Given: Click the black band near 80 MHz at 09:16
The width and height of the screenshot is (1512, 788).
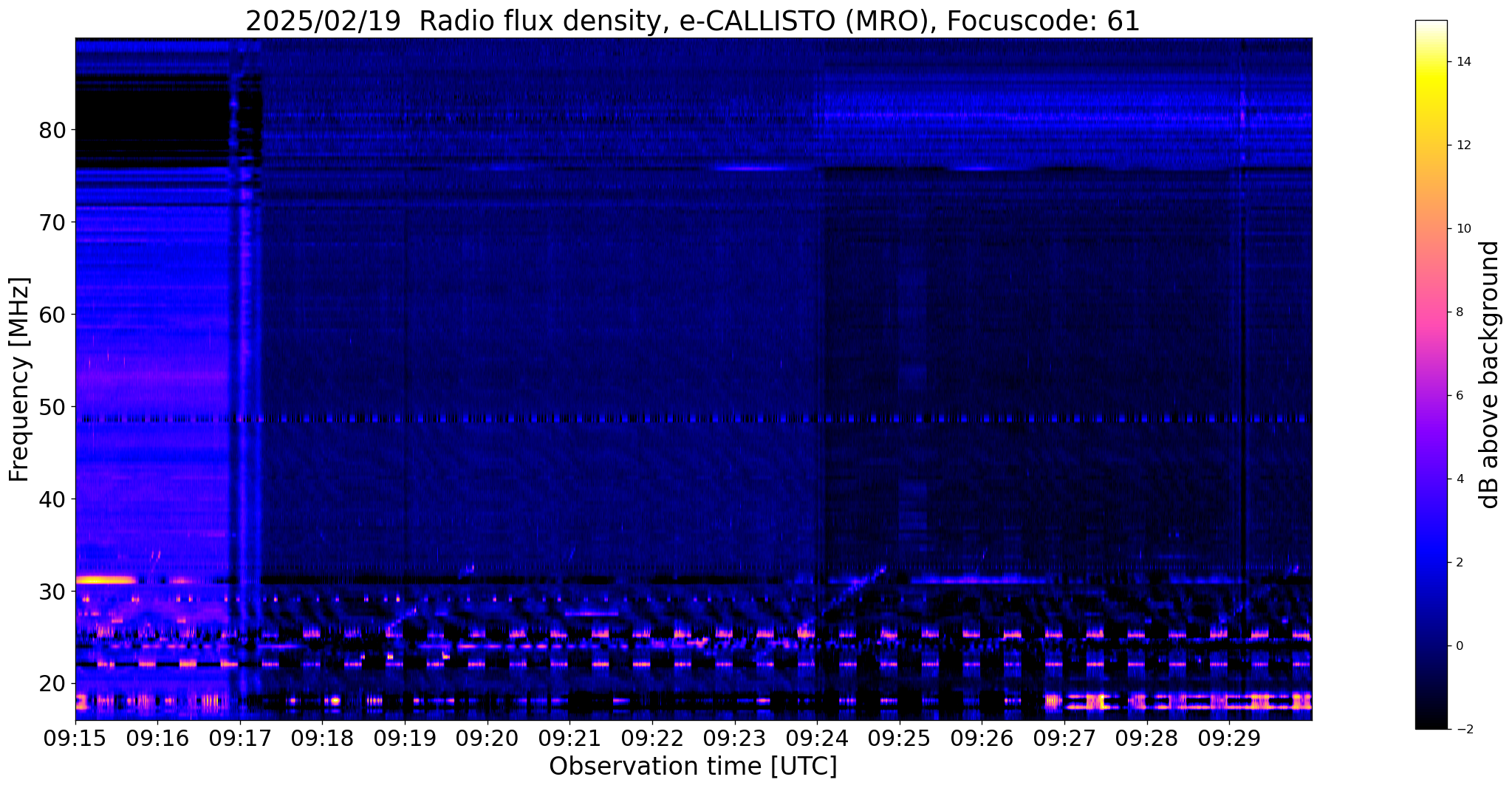Looking at the screenshot, I should point(151,120).
